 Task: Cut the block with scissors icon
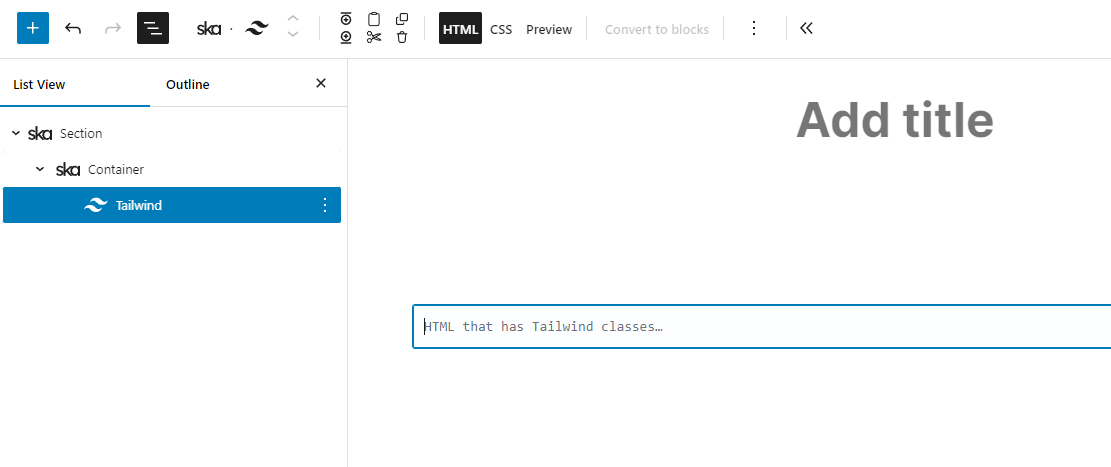(374, 37)
